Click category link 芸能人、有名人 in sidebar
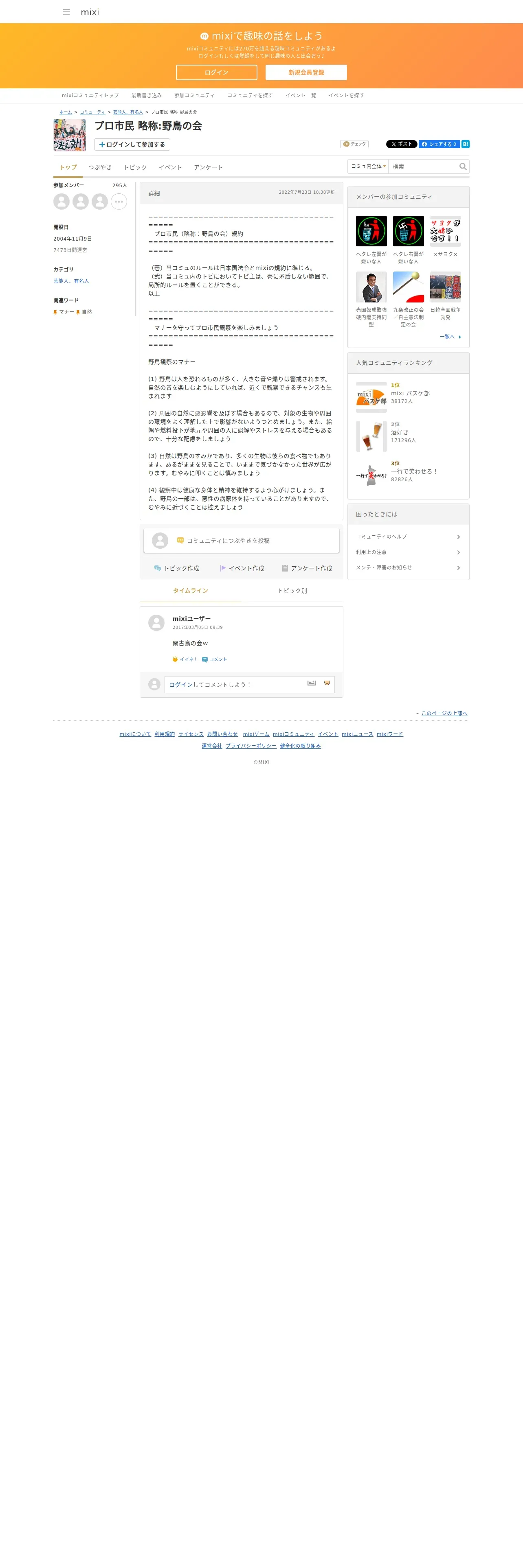This screenshot has width=523, height=1568. coord(71,281)
